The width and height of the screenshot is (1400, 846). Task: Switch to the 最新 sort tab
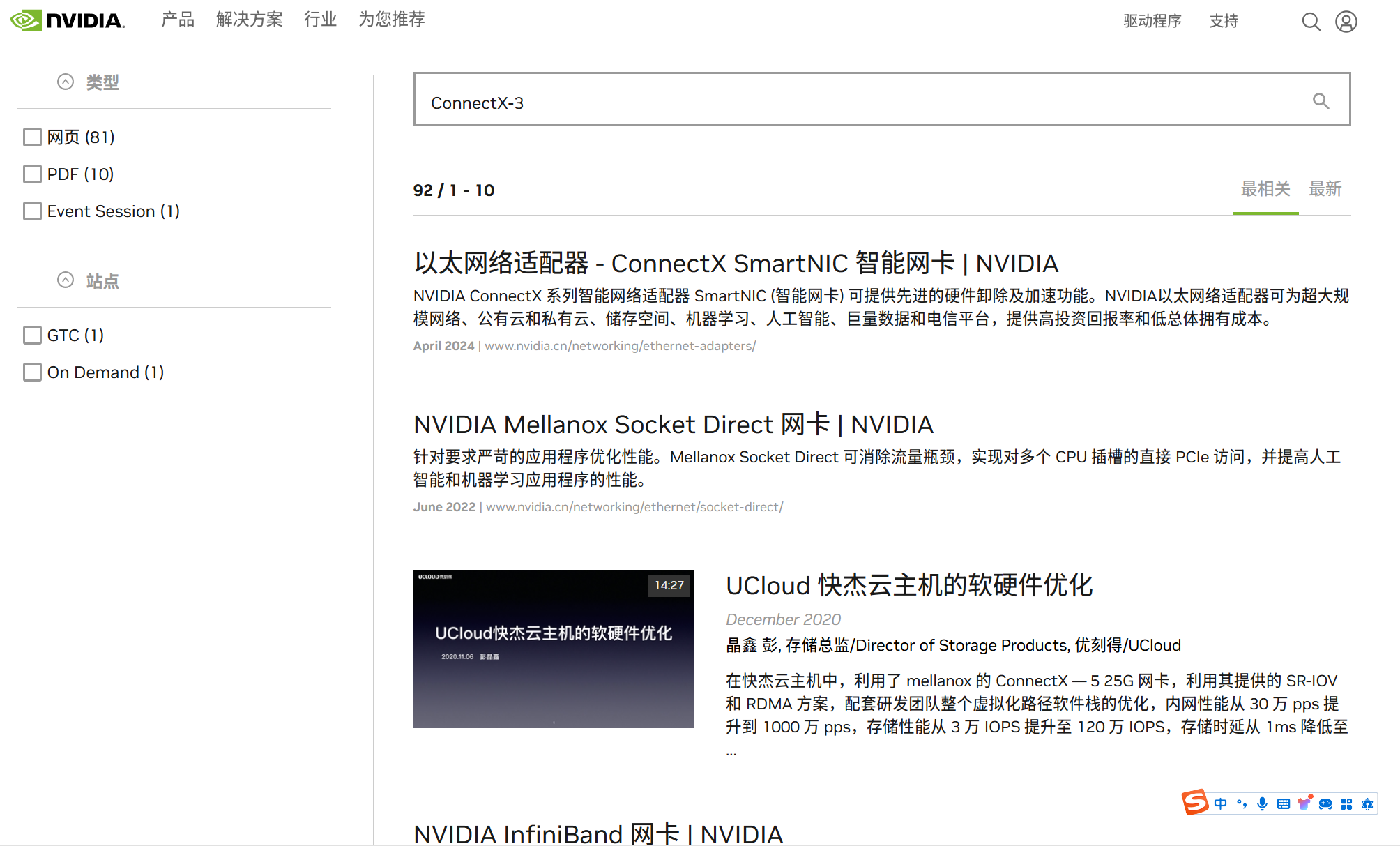[1325, 189]
